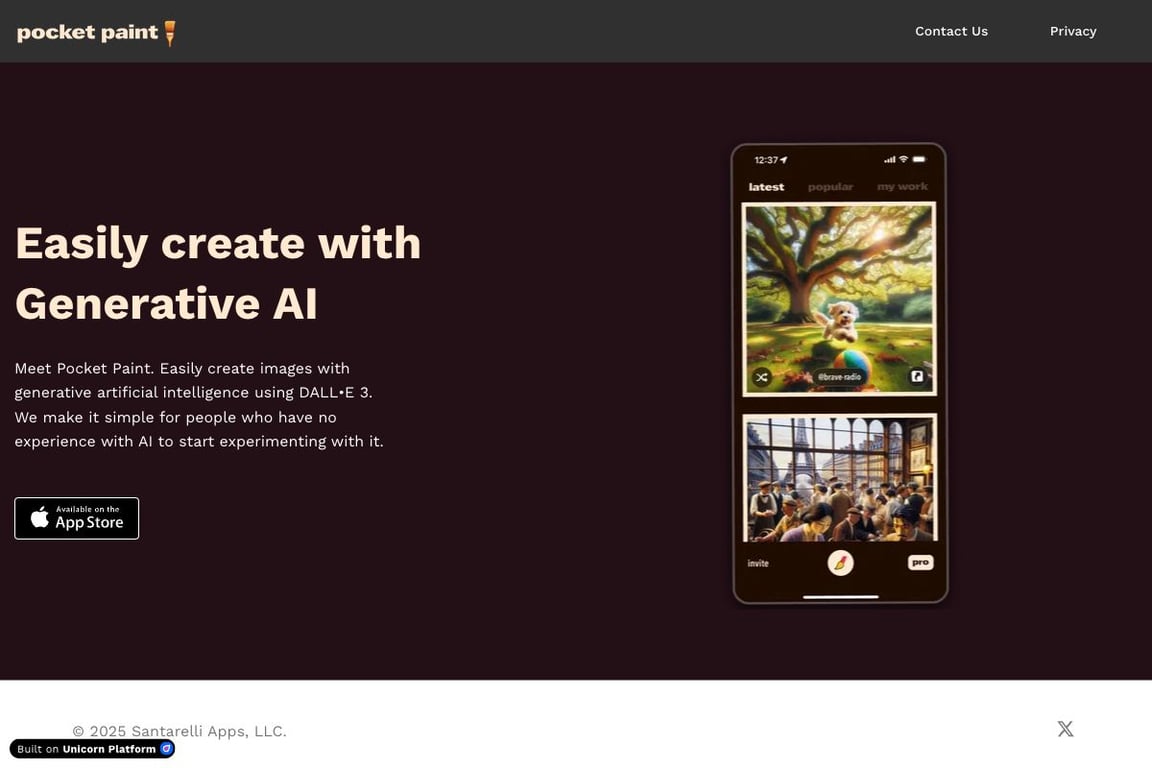Click the pocket paint brush logo icon
Viewport: 1152px width, 768px height.
tap(170, 33)
